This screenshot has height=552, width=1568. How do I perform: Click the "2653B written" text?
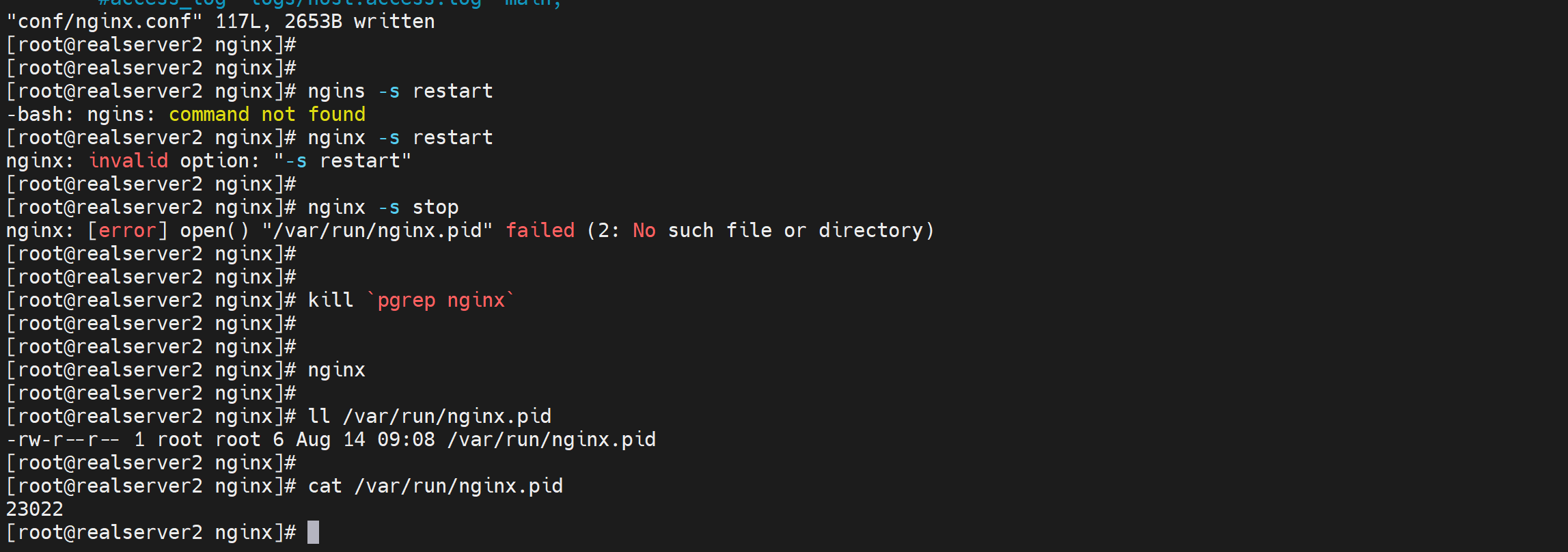[359, 21]
